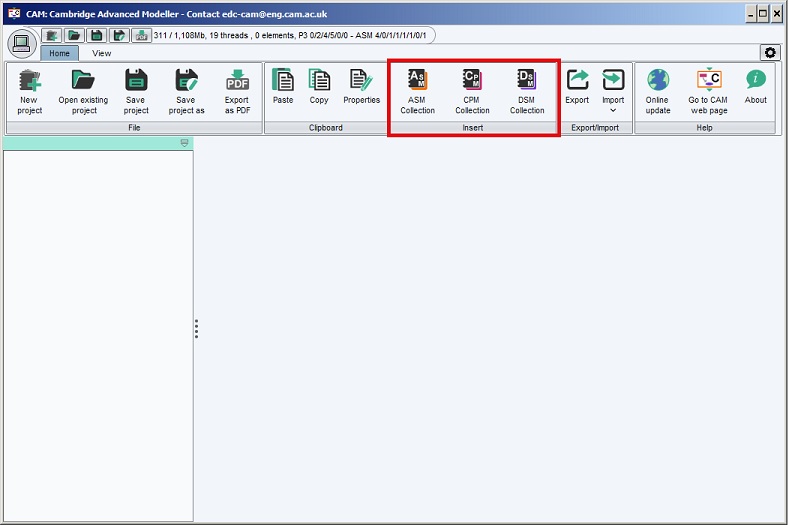Click Save project in File group
The width and height of the screenshot is (789, 525).
click(136, 92)
